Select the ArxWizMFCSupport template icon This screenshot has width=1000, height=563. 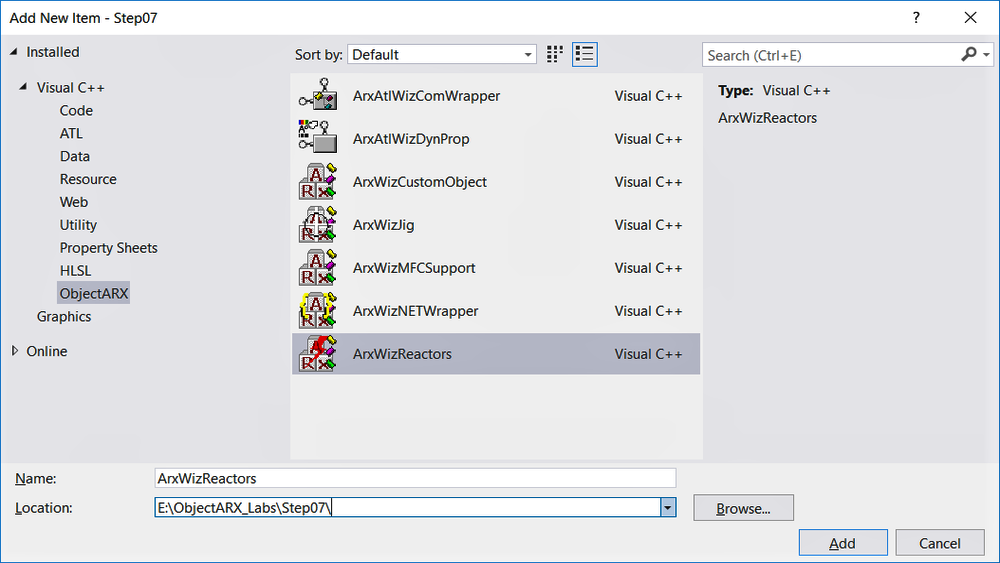318,268
